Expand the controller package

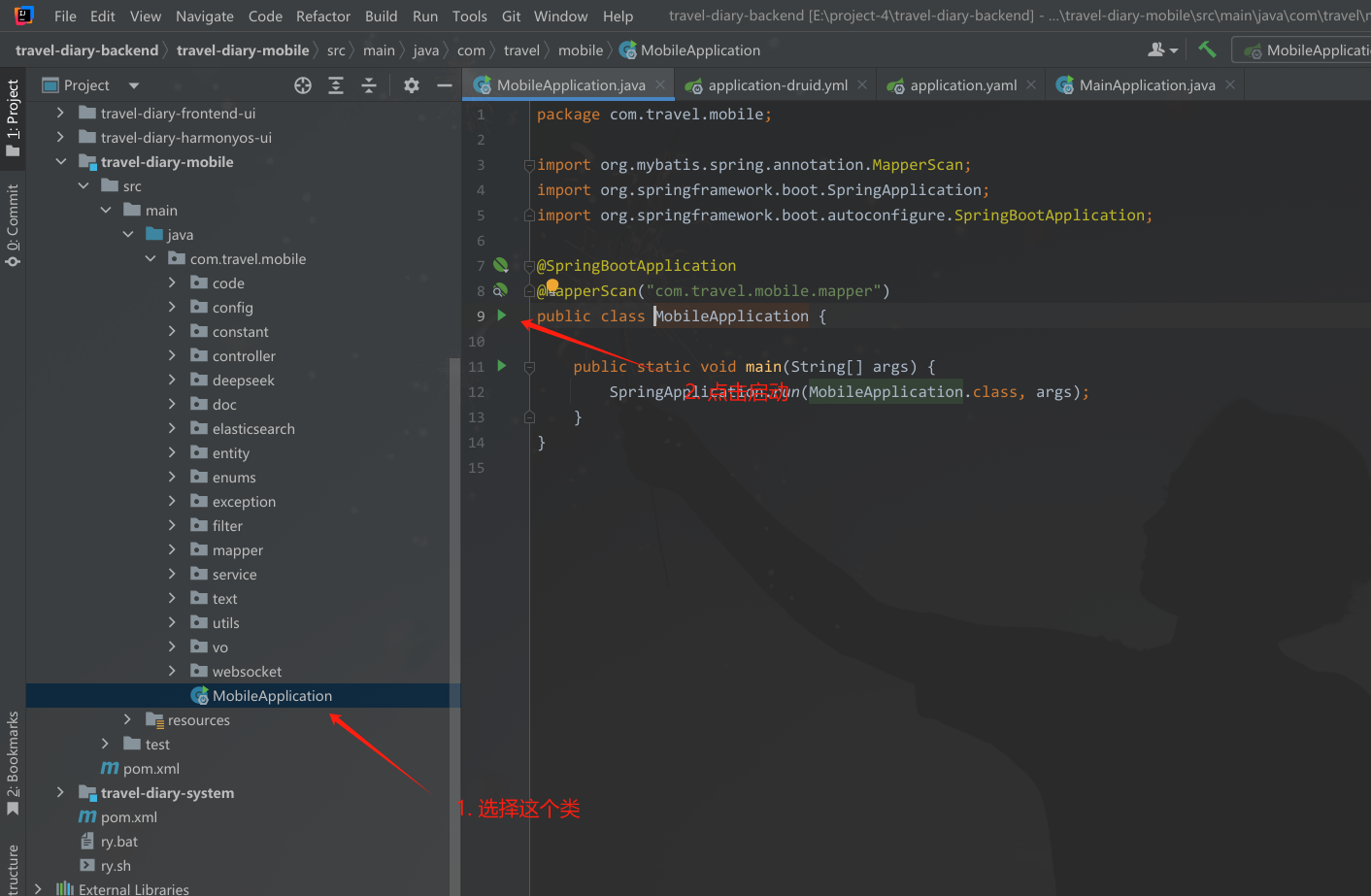tap(173, 355)
